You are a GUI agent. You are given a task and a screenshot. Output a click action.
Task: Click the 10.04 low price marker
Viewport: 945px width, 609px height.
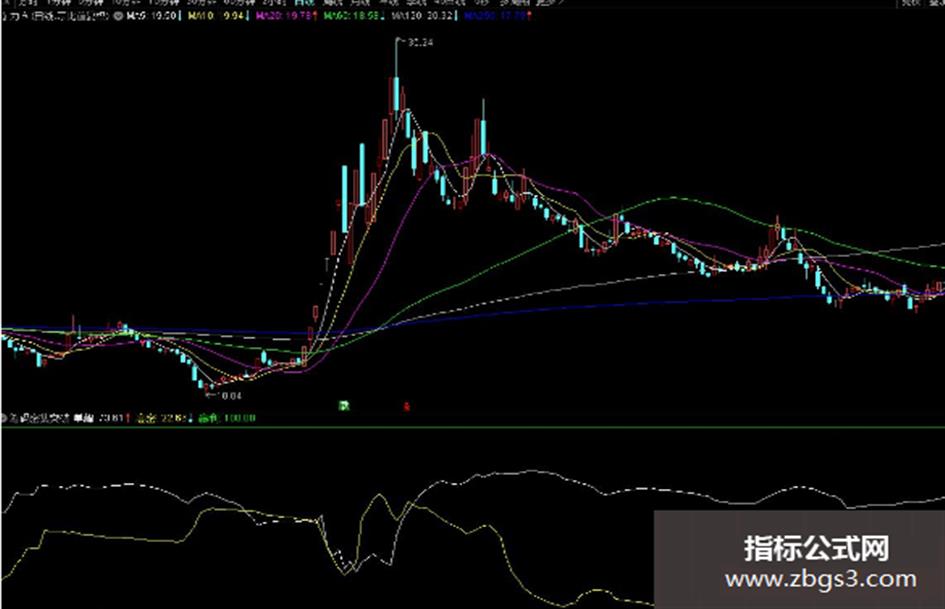tap(231, 396)
